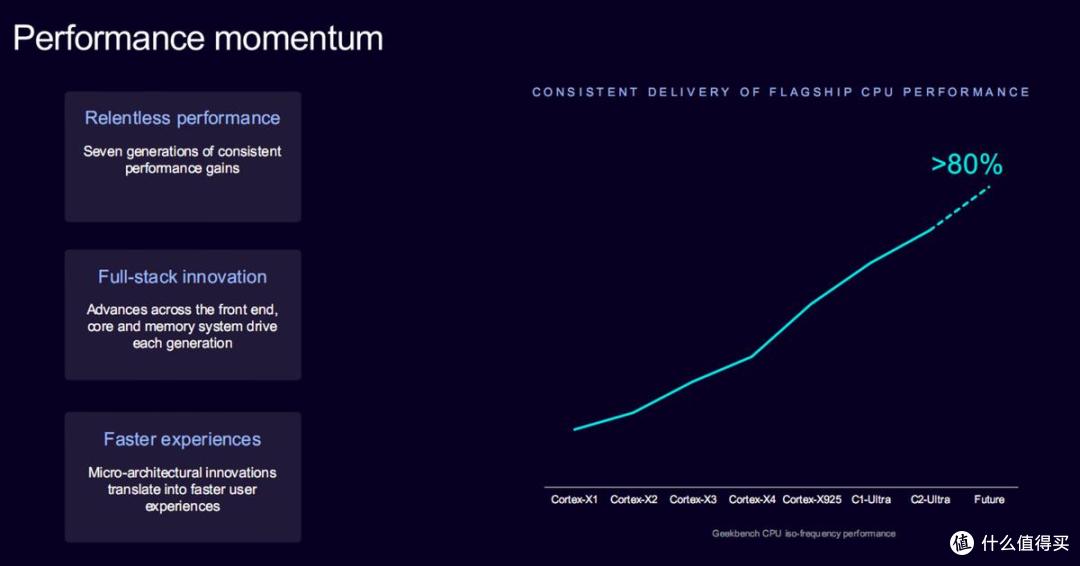Select the Relentless performance card heading
This screenshot has width=1080, height=566.
click(183, 118)
